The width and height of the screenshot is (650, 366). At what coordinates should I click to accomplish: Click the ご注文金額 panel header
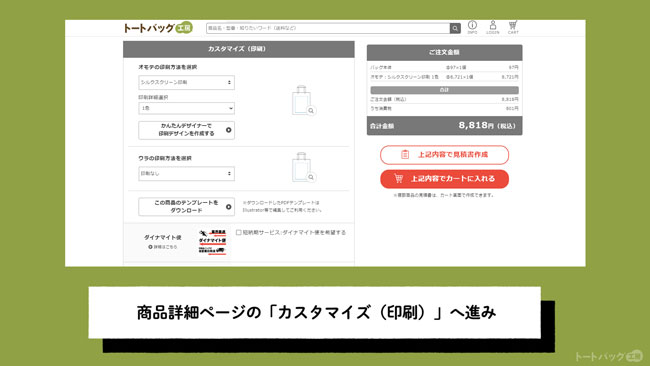coord(444,53)
